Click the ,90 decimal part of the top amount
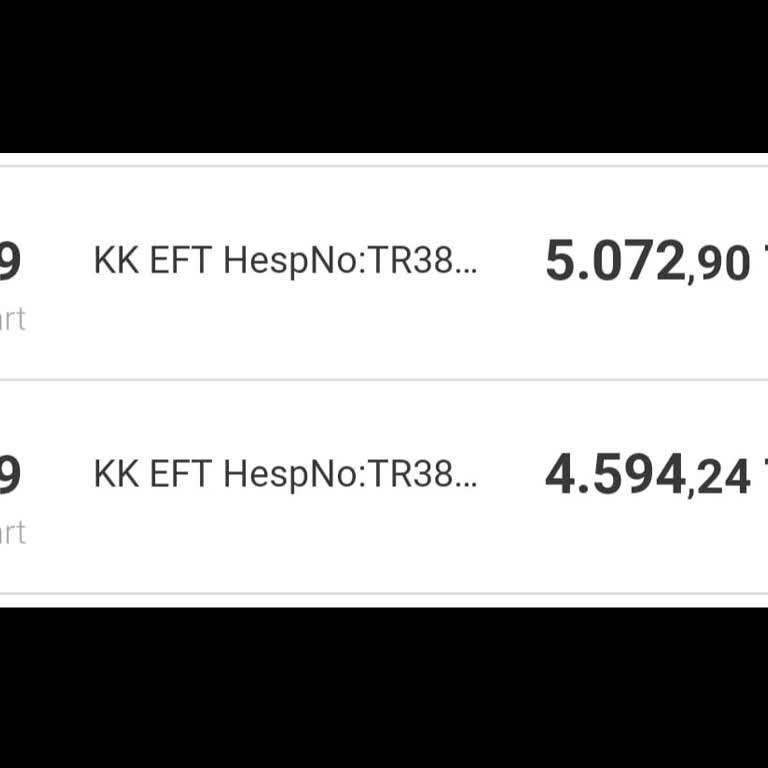The image size is (768, 768). point(719,265)
